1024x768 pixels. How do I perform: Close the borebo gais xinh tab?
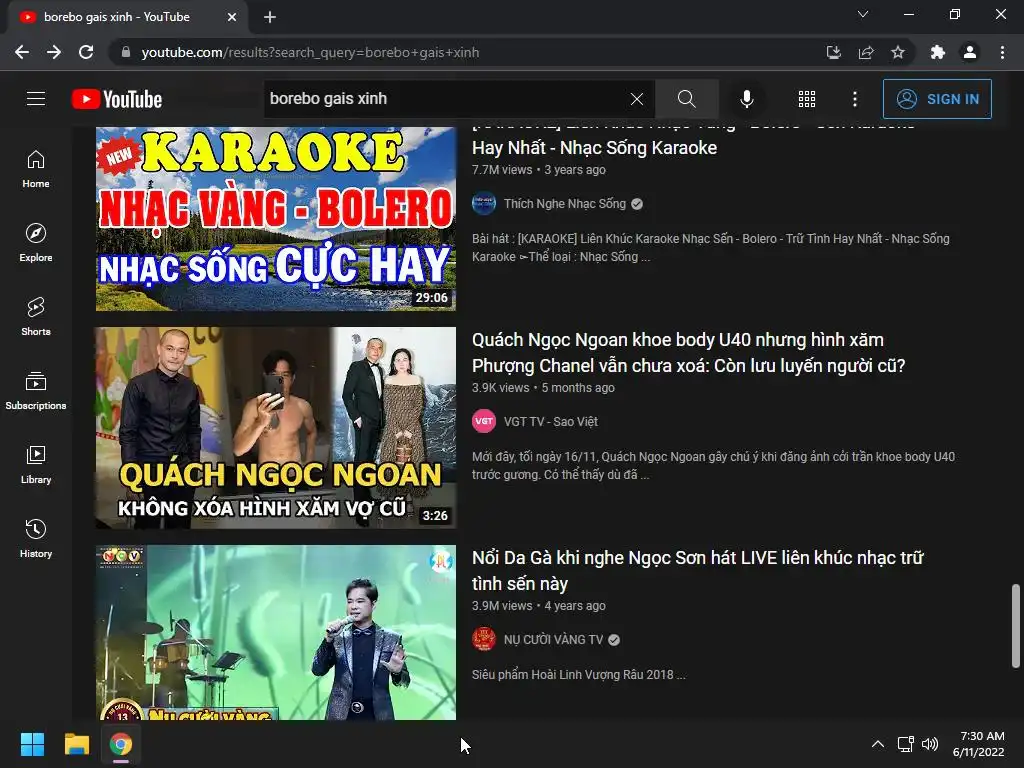click(x=232, y=17)
